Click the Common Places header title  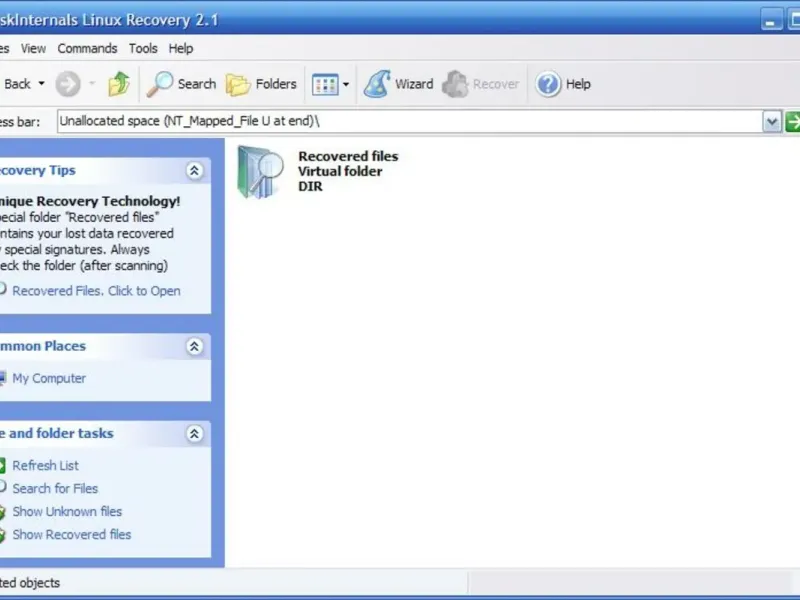(43, 346)
